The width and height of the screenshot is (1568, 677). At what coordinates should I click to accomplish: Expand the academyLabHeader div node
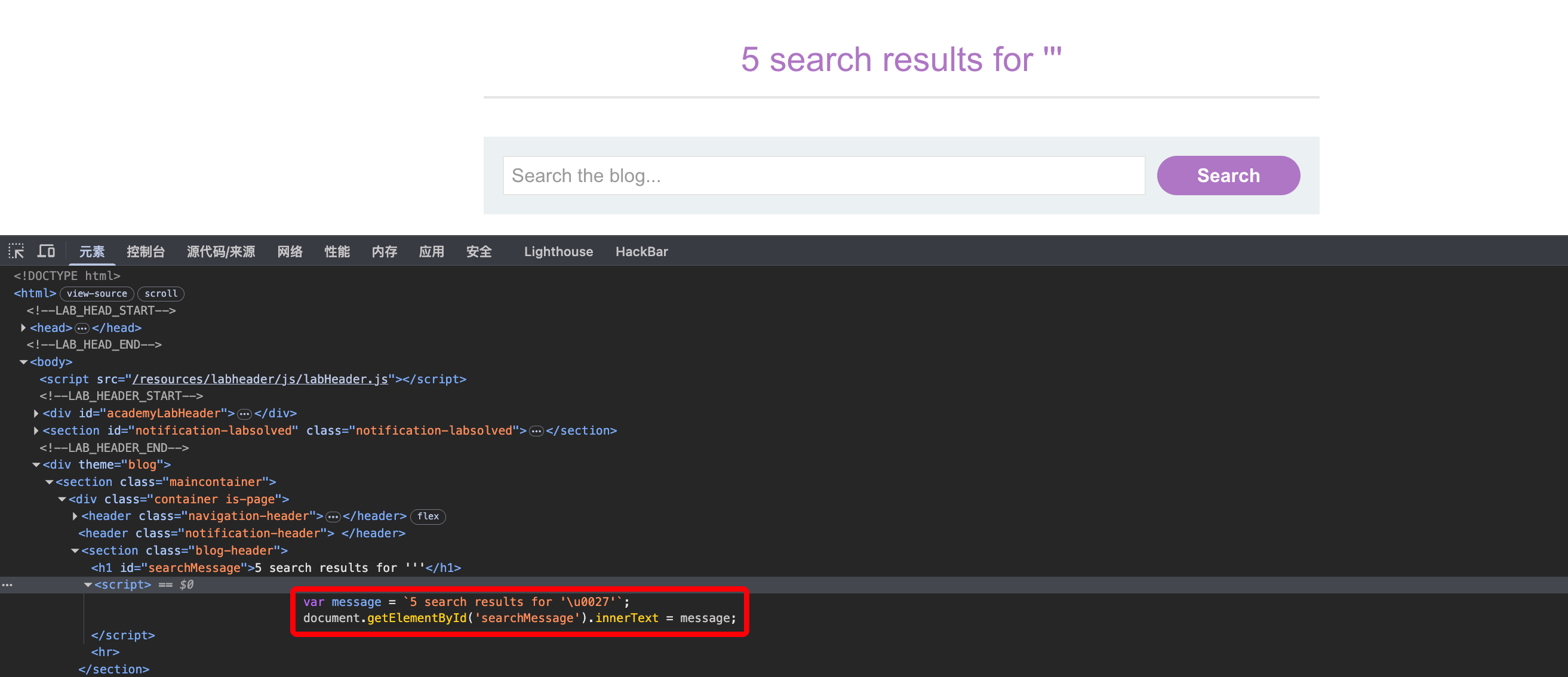[x=36, y=413]
